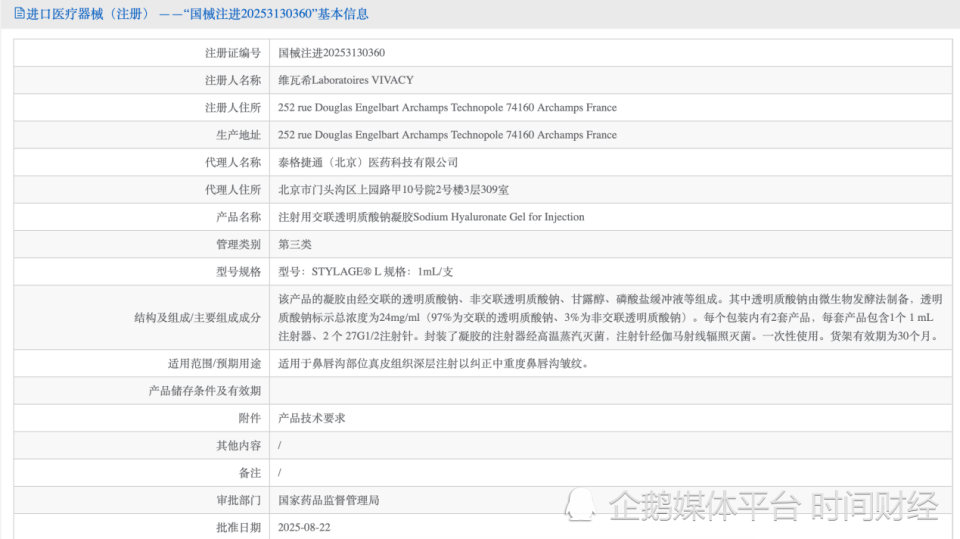Select intended use text 适用于鼻唇沟部位真皮组织

click(433, 363)
